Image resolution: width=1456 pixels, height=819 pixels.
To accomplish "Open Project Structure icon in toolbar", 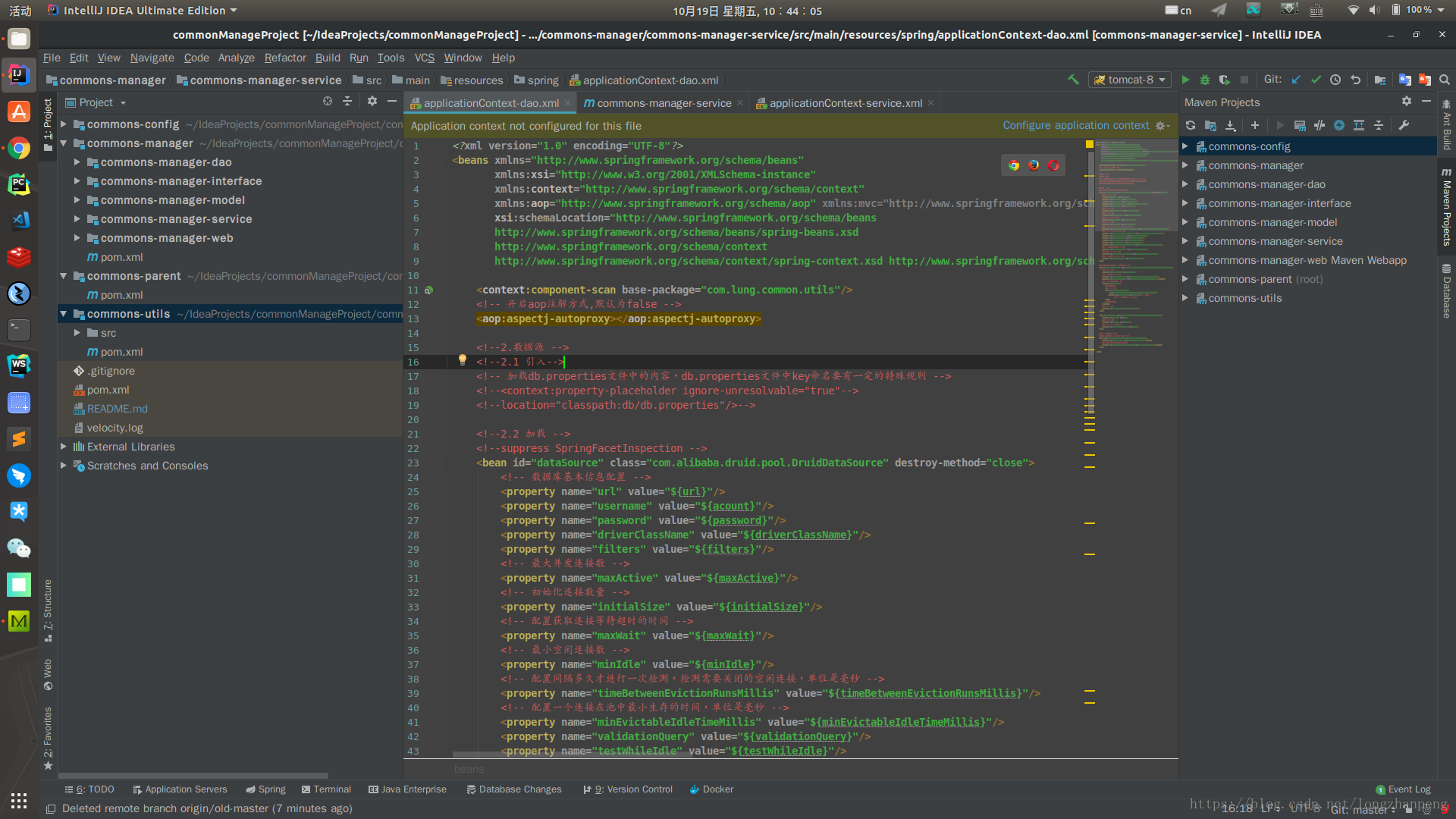I will pos(1380,80).
